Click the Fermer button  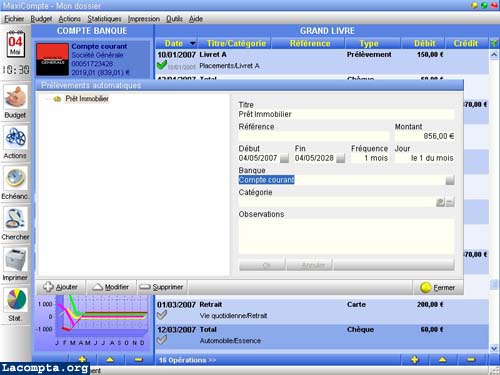pos(438,287)
